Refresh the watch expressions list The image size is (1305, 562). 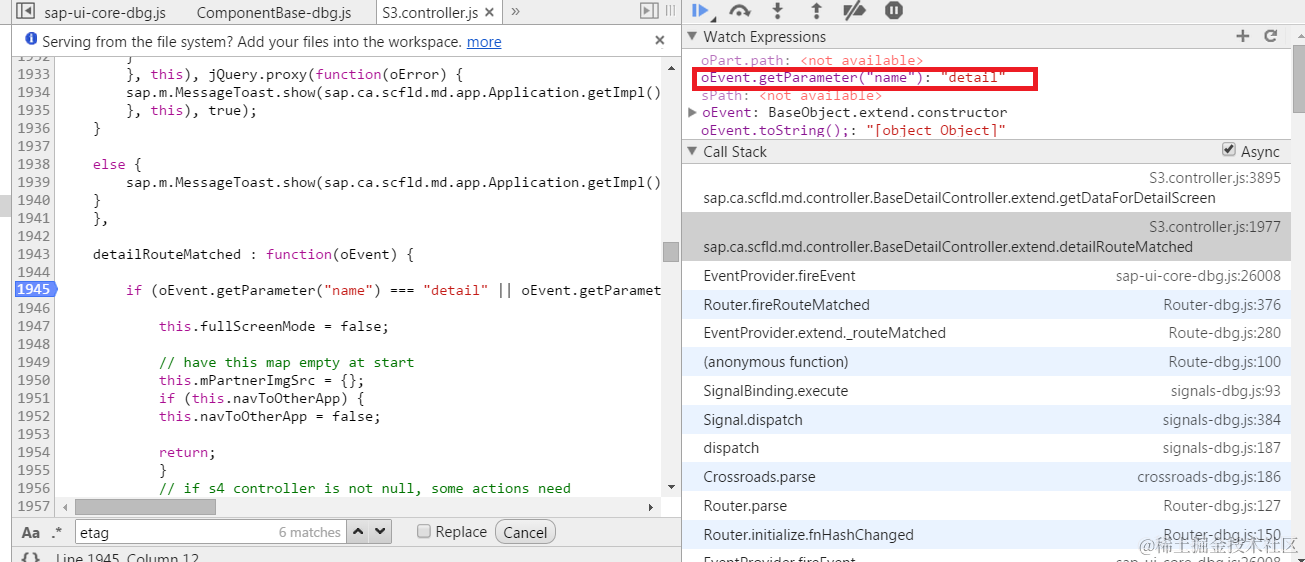1271,36
